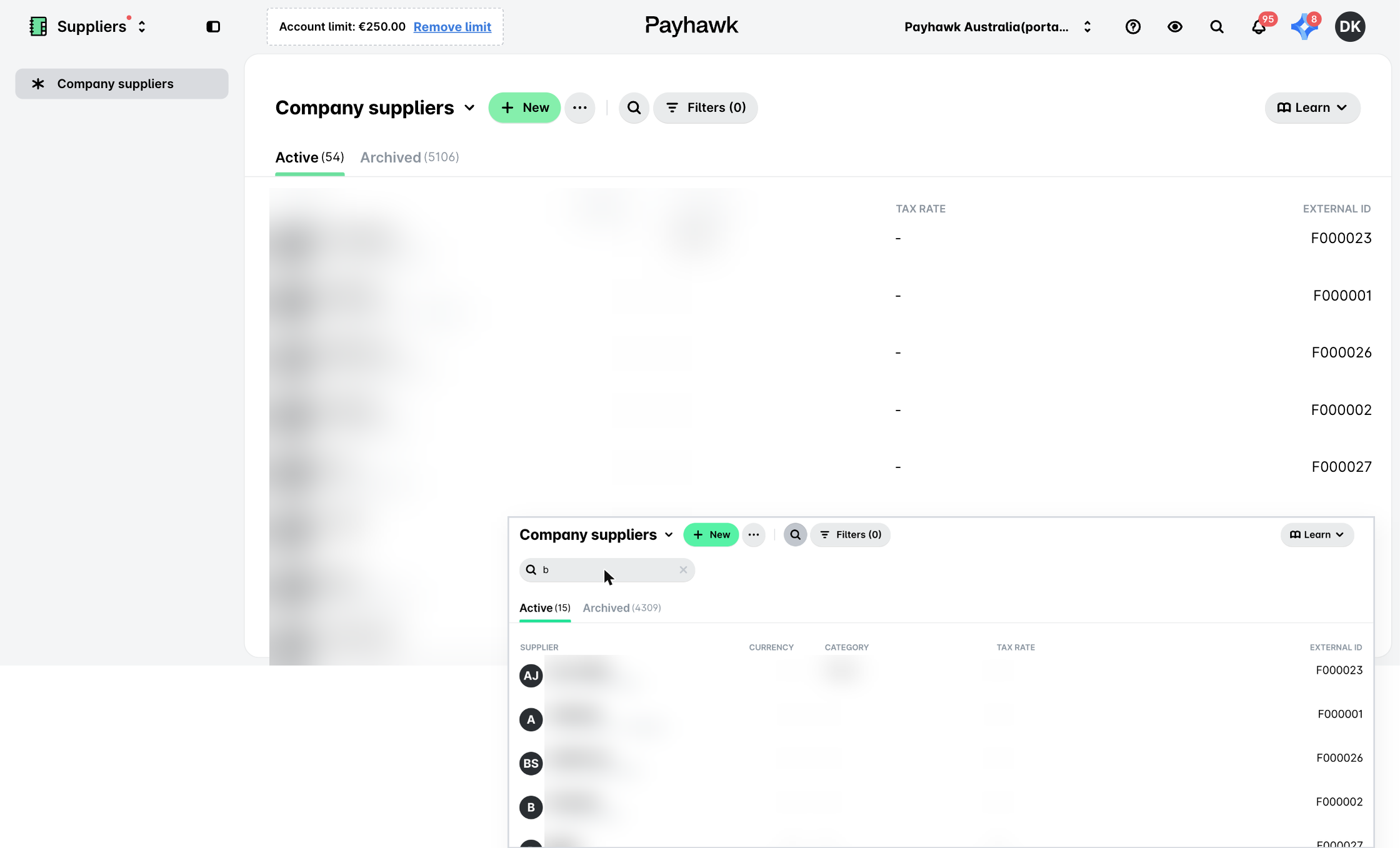Click the main suppliers search icon
The image size is (1400, 848).
pyautogui.click(x=634, y=108)
